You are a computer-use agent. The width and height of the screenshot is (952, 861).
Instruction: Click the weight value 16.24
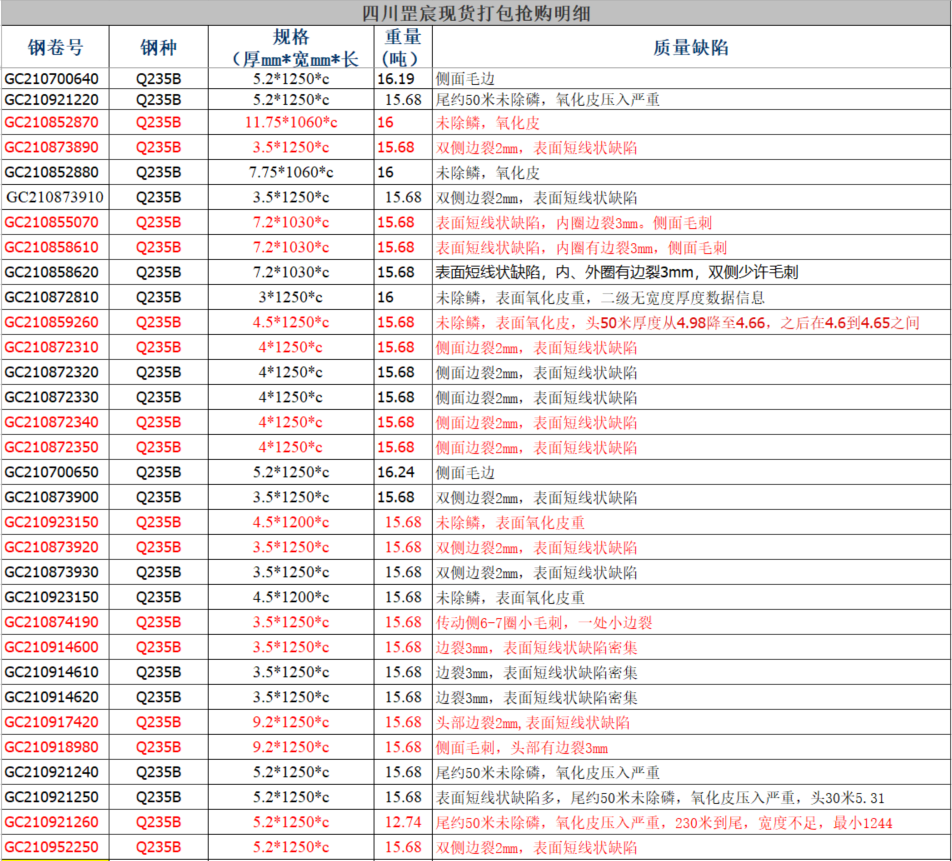tap(396, 472)
